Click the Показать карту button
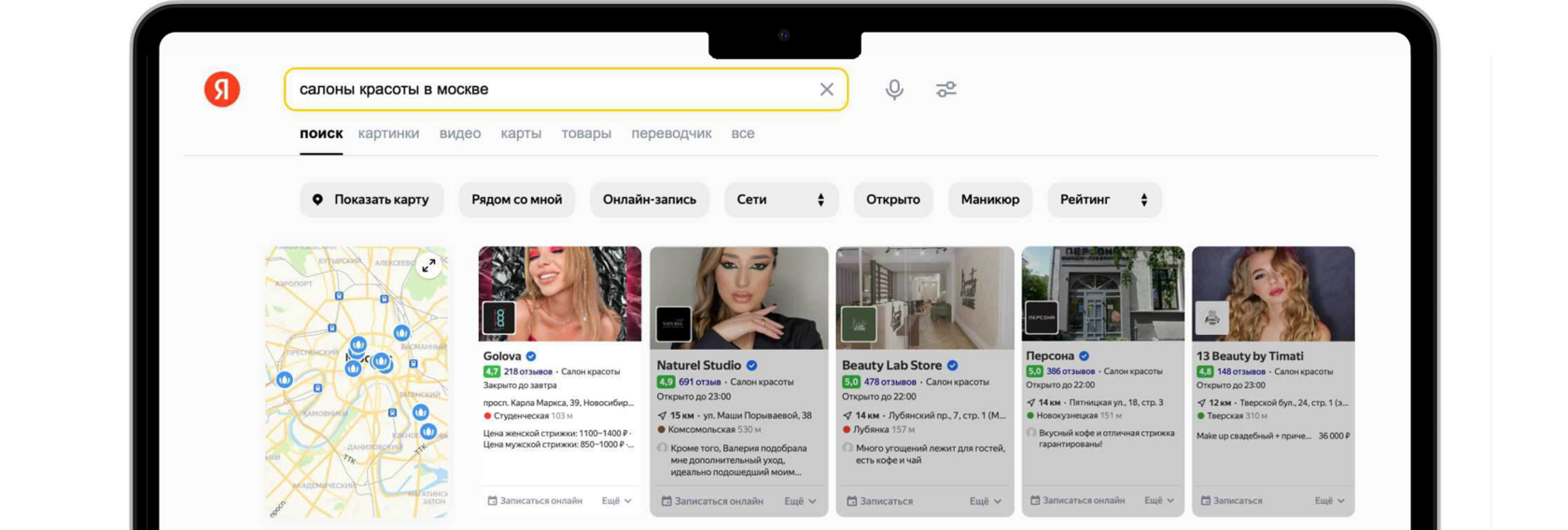The image size is (1568, 530). click(371, 200)
